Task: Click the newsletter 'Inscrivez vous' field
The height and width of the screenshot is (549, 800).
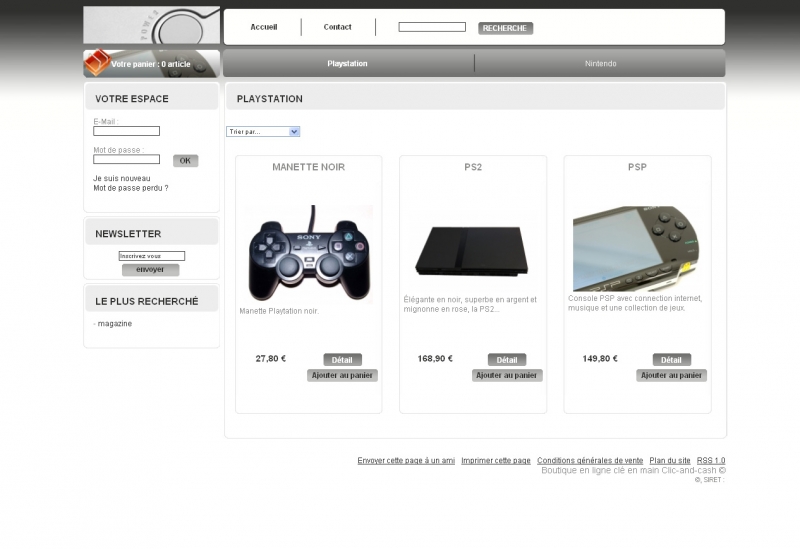Action: pyautogui.click(x=152, y=256)
